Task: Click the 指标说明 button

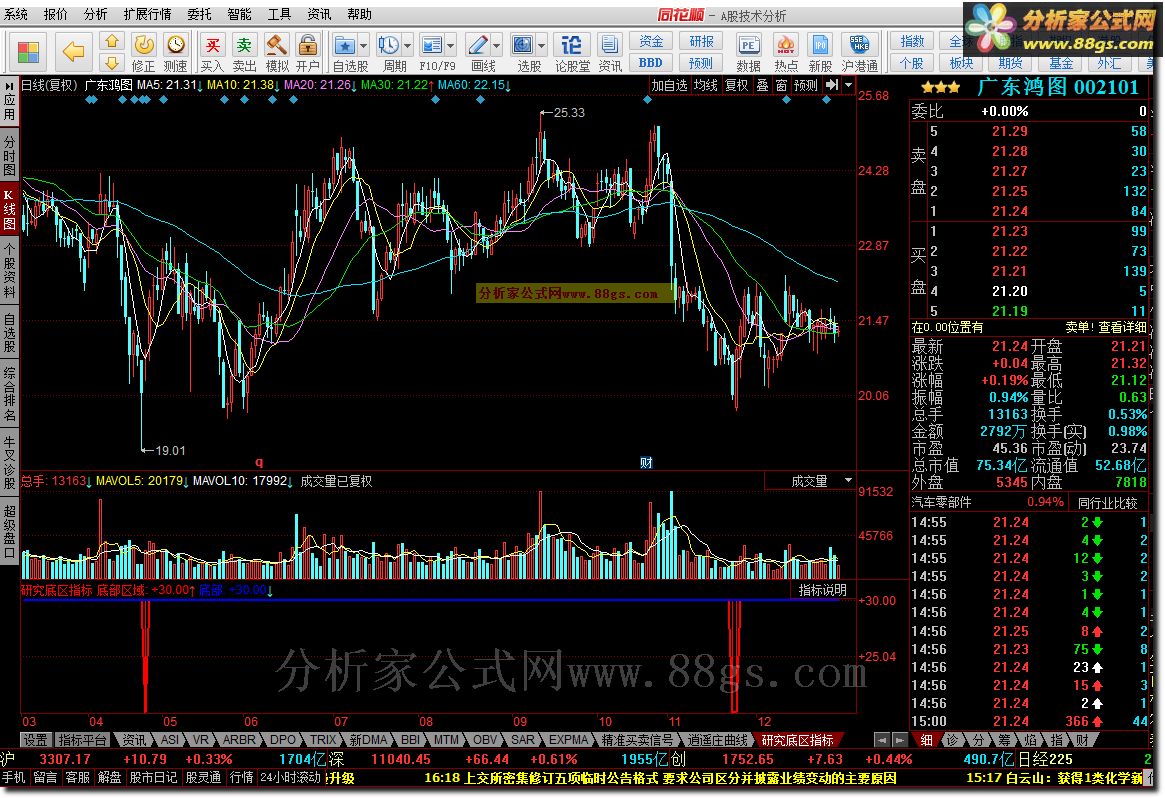Action: click(822, 590)
